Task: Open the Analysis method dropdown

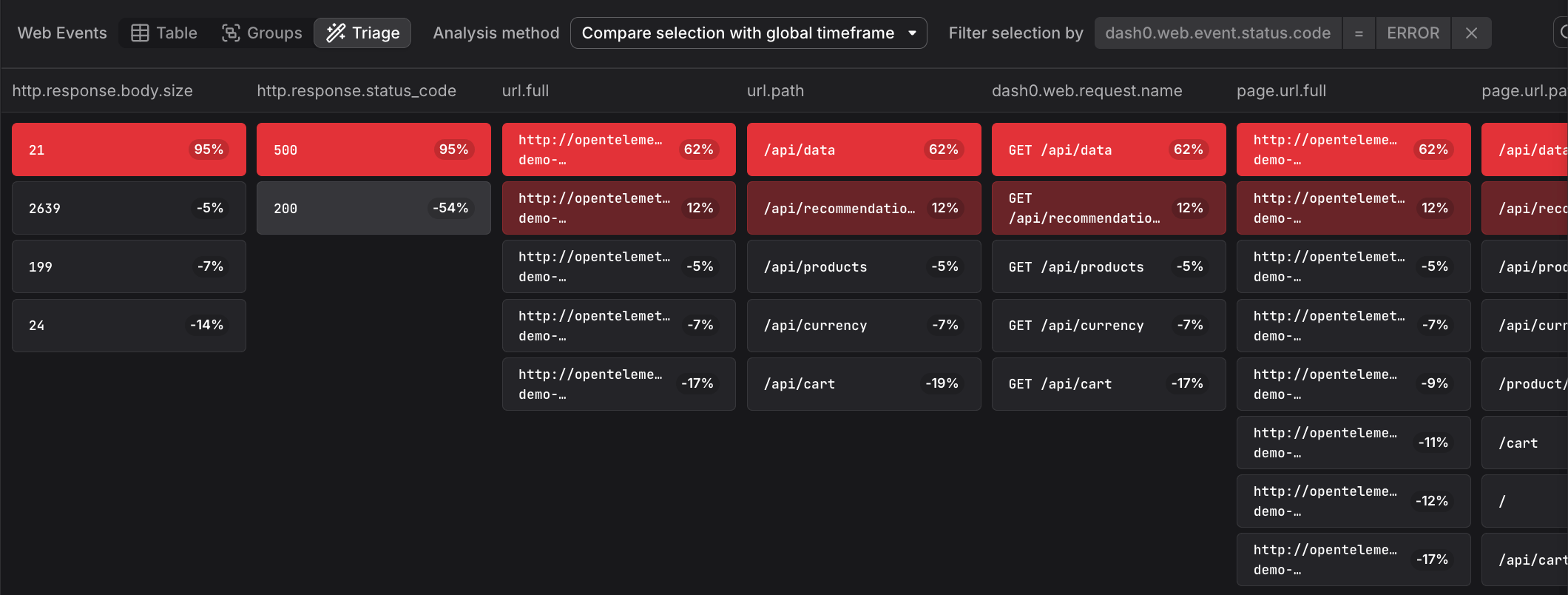Action: coord(748,33)
